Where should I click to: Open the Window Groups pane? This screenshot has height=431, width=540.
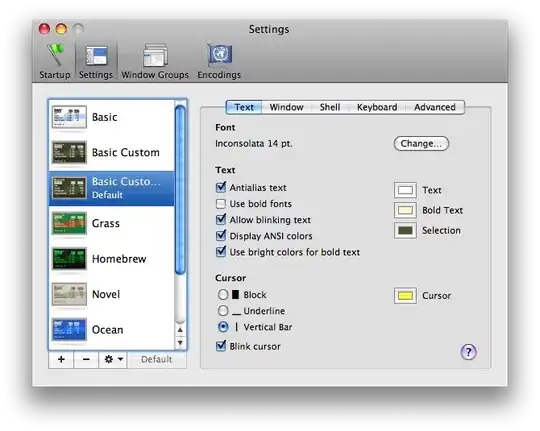[155, 61]
